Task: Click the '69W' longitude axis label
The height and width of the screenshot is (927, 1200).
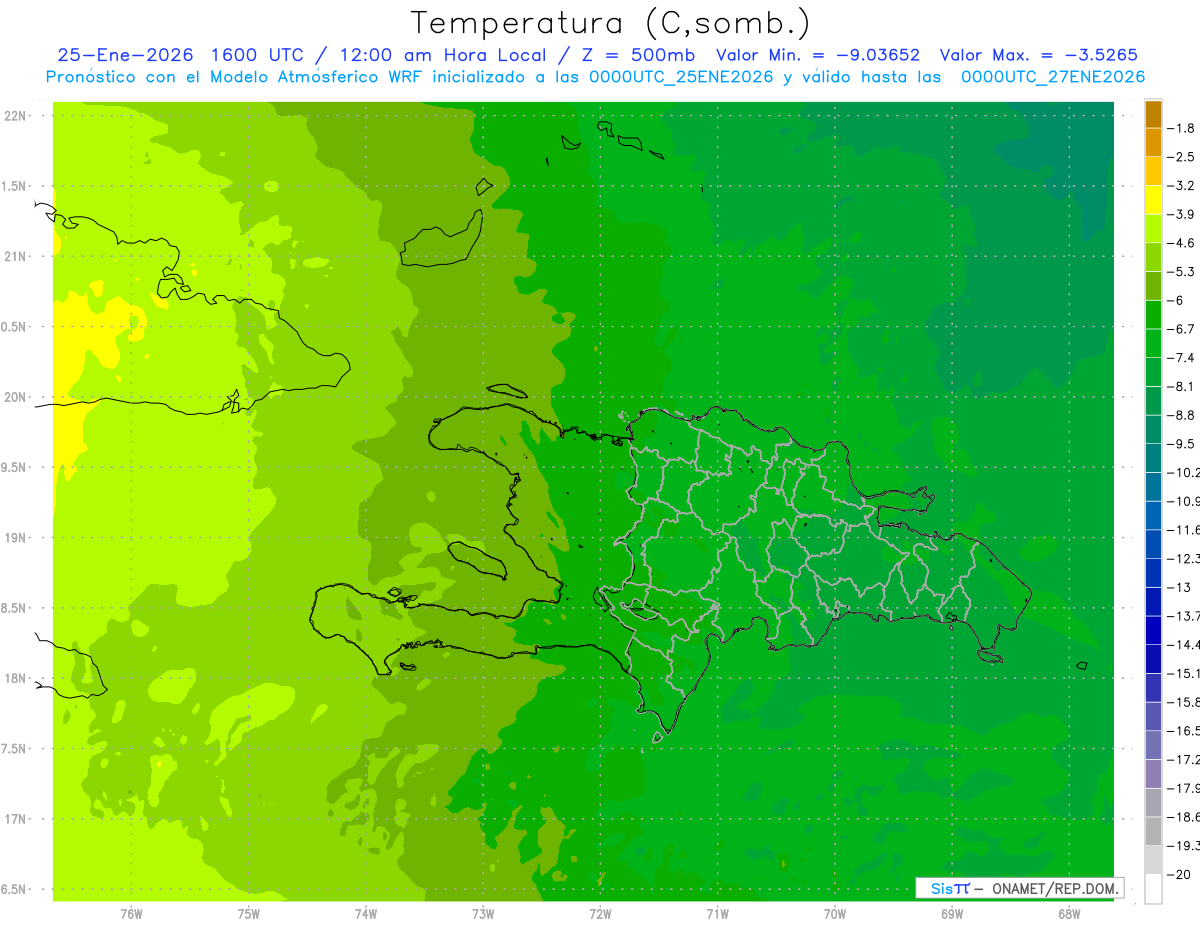Action: 952,914
